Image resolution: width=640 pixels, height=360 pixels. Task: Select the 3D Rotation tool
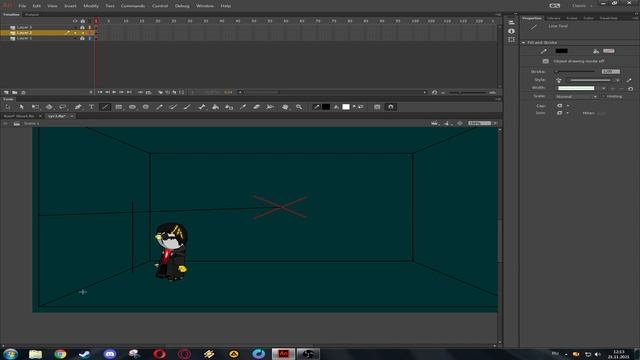tap(49, 107)
